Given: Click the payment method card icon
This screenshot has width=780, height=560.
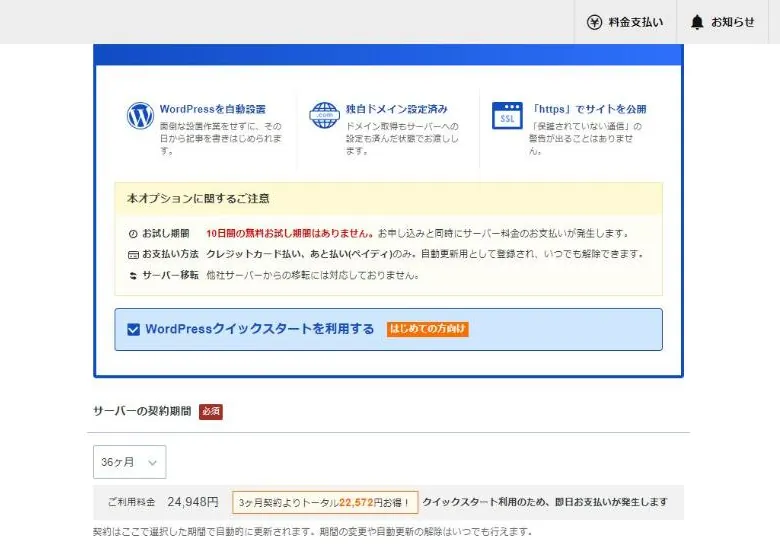Looking at the screenshot, I should (x=133, y=255).
